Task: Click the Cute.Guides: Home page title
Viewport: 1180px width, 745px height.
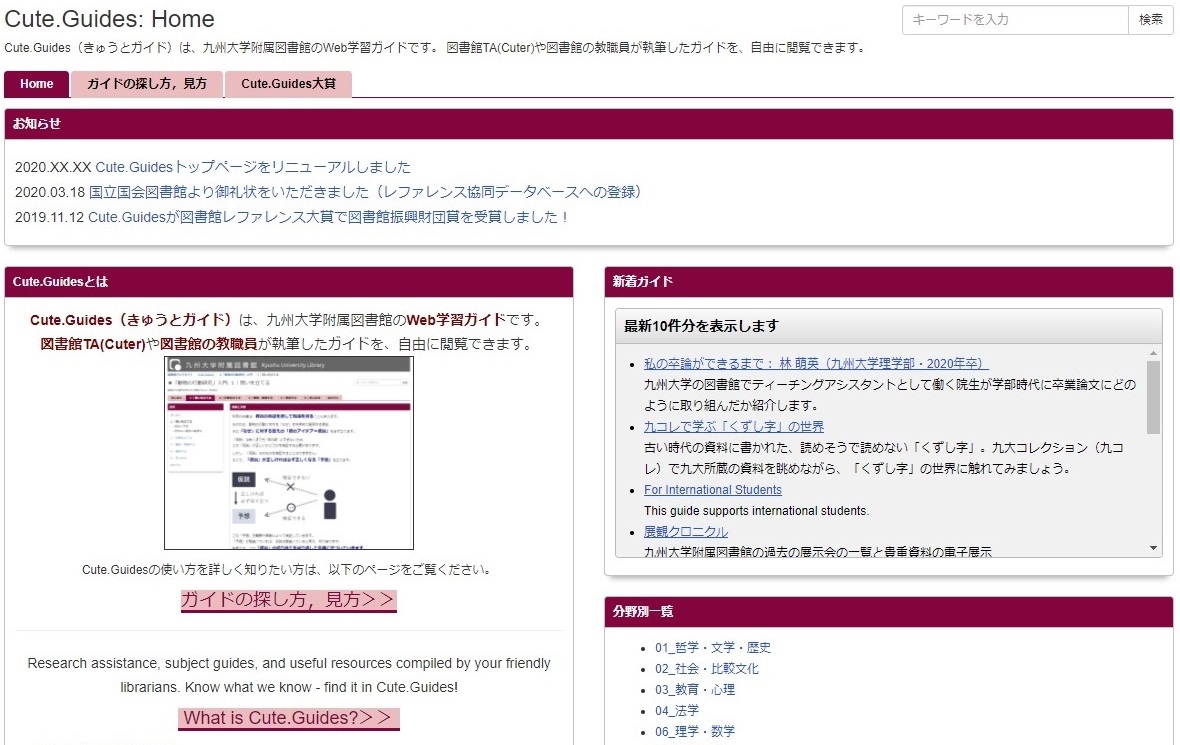Action: [109, 19]
